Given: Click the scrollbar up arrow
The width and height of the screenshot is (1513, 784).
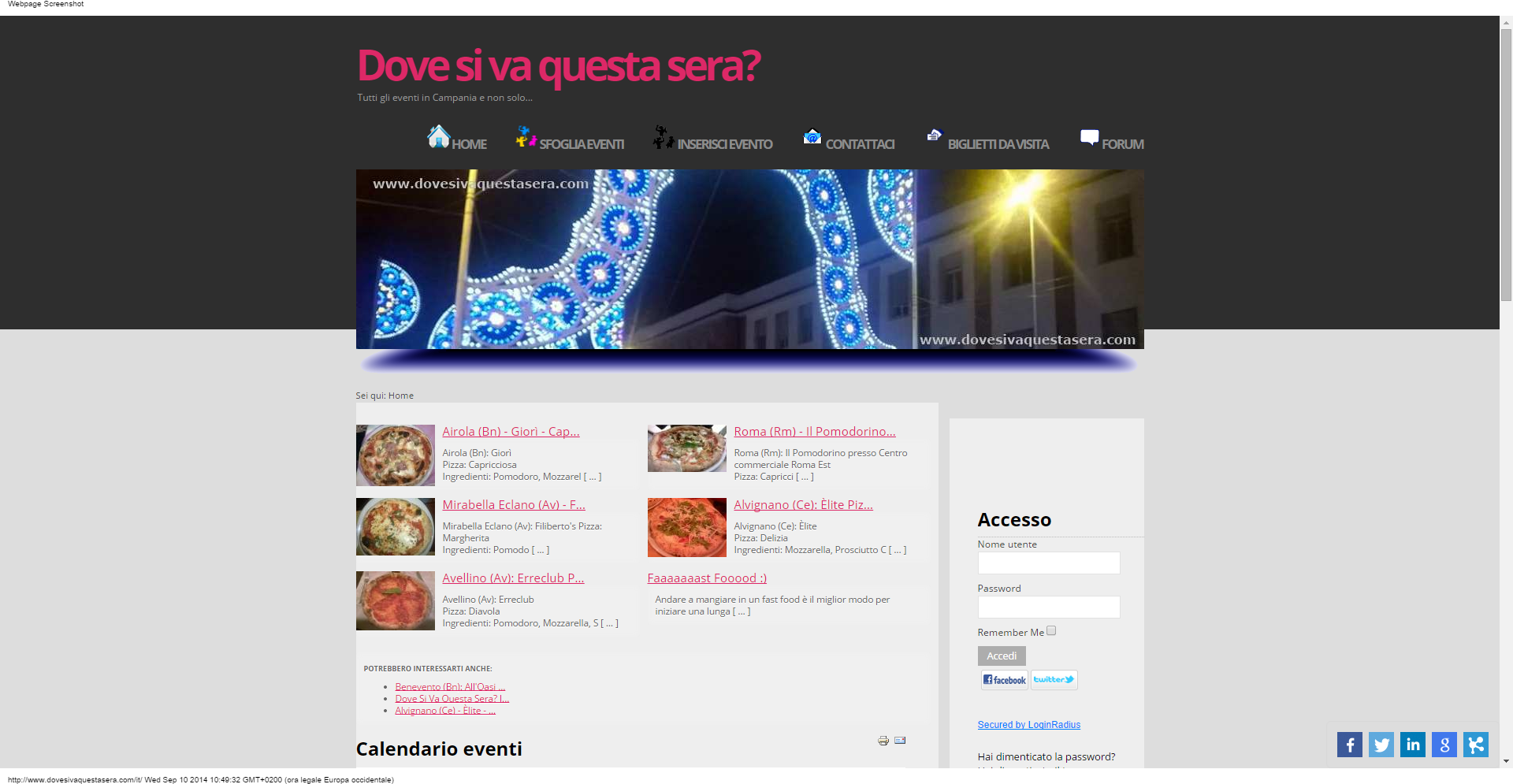Looking at the screenshot, I should pyautogui.click(x=1506, y=23).
